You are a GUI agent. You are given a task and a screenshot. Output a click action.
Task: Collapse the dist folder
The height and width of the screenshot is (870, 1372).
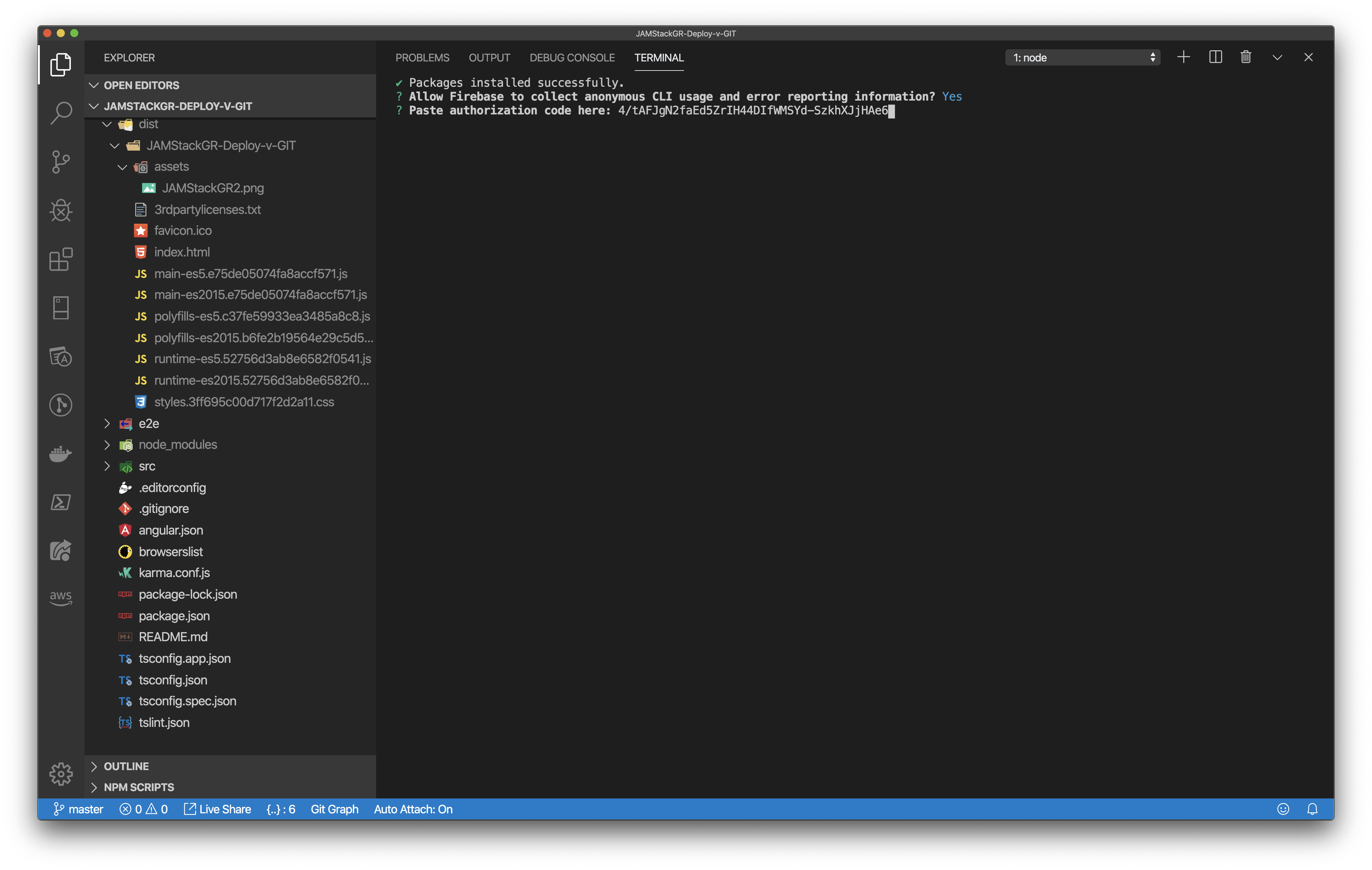coord(230,124)
